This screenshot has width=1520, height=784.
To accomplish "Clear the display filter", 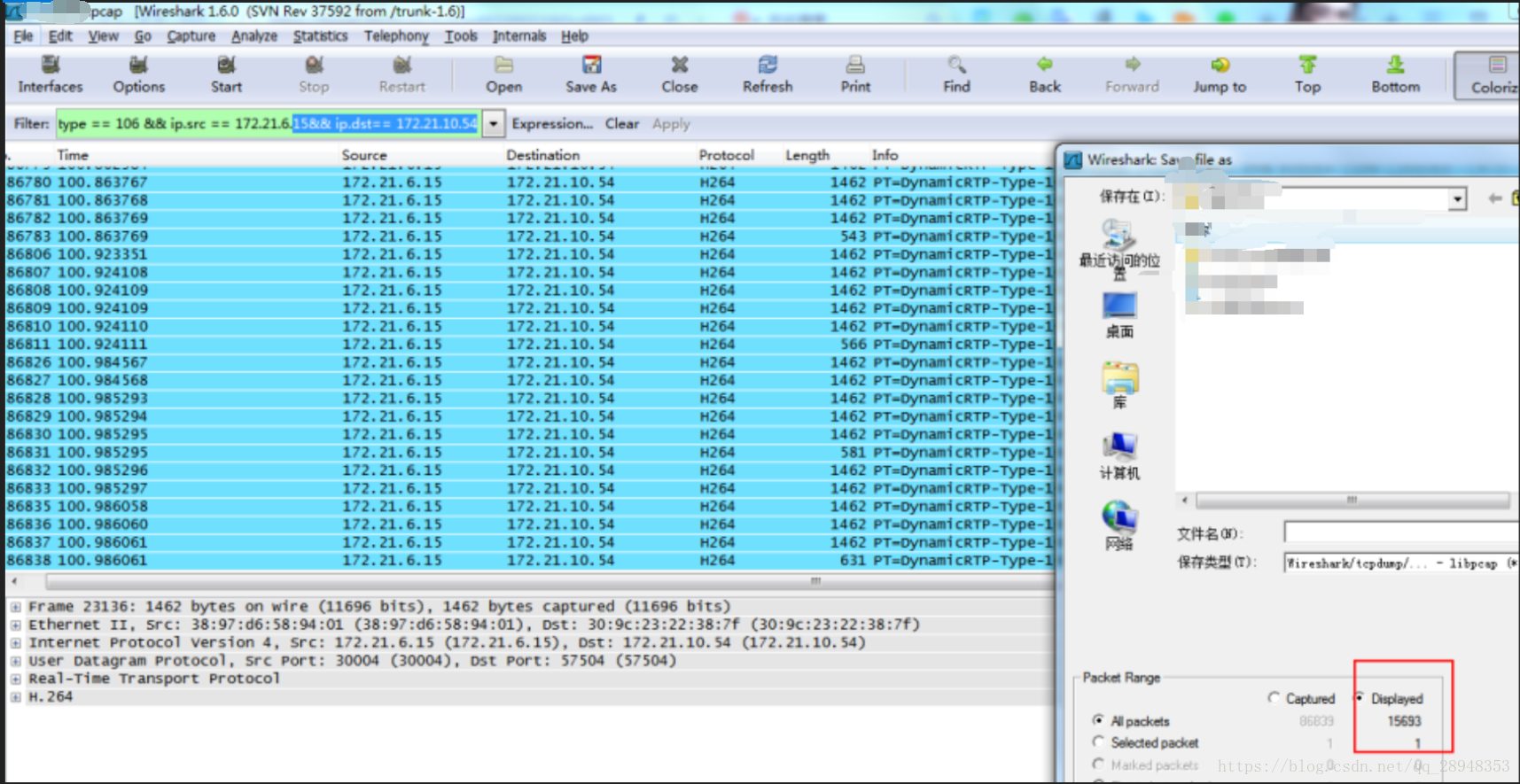I will [622, 123].
